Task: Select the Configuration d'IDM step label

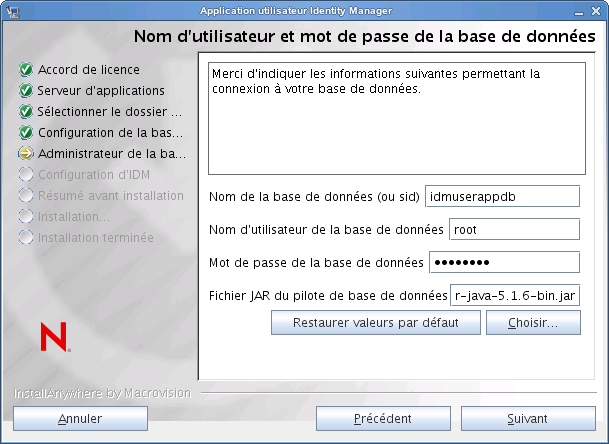Action: 94,174
